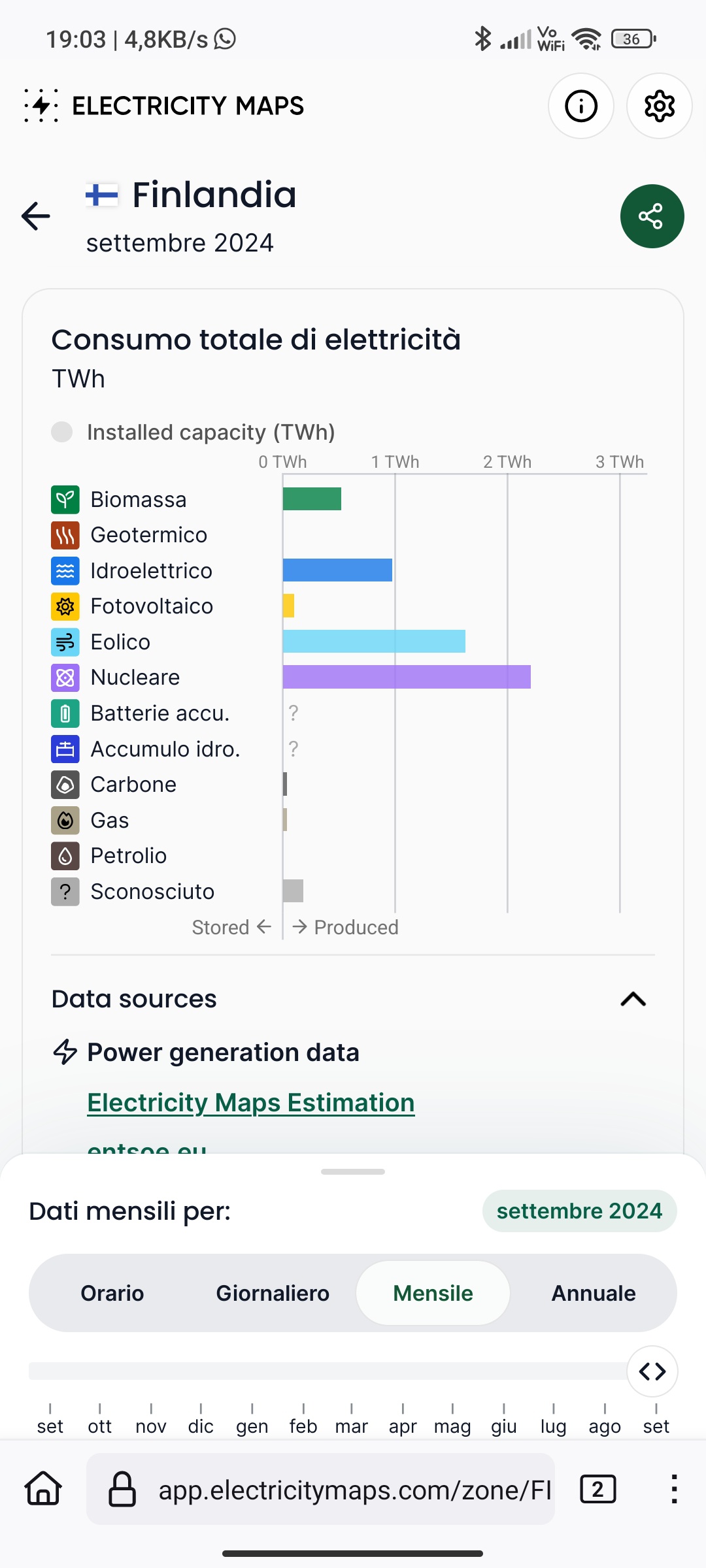Tap the Biomassa leaf icon

65,500
